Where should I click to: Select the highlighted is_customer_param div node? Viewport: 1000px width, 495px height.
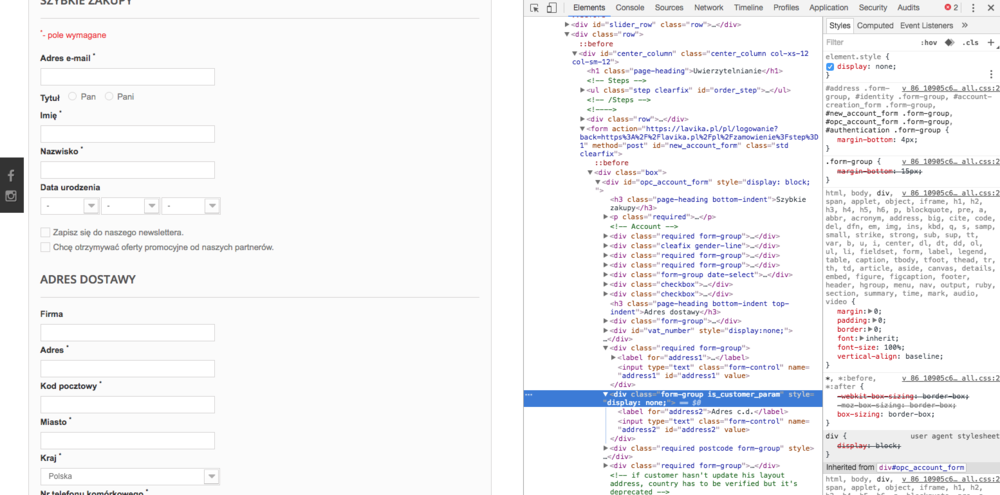tap(673, 399)
